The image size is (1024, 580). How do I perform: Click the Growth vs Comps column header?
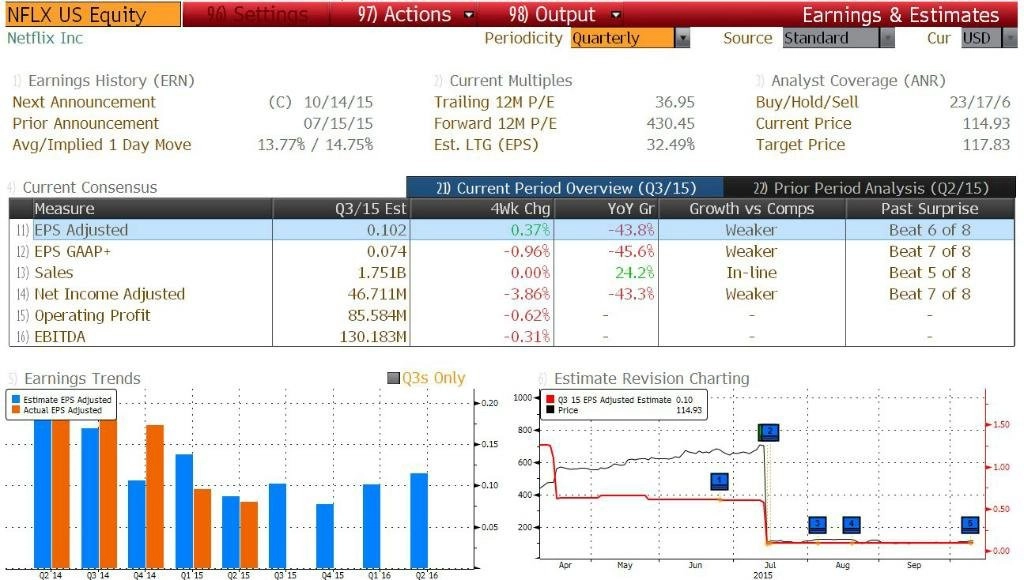coord(752,208)
